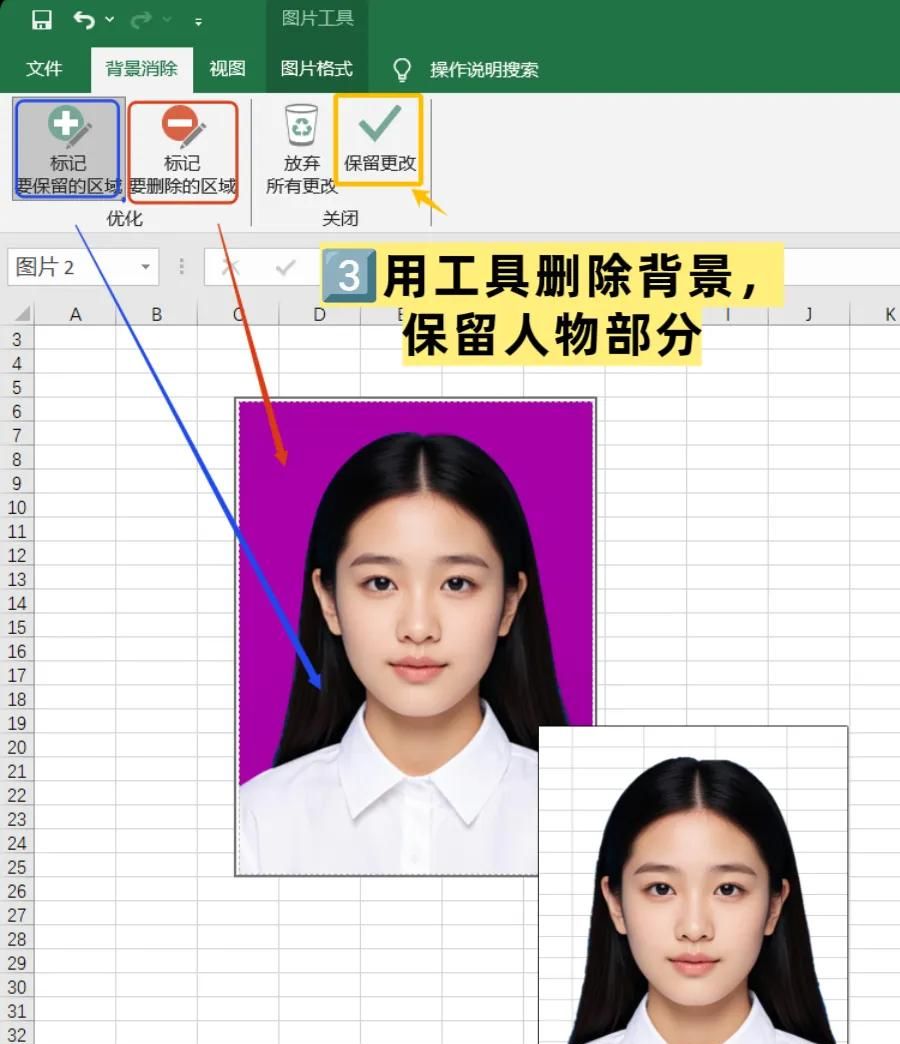Click the Cancel (X) icon in the formula bar
The width and height of the screenshot is (900, 1044).
coord(232,267)
